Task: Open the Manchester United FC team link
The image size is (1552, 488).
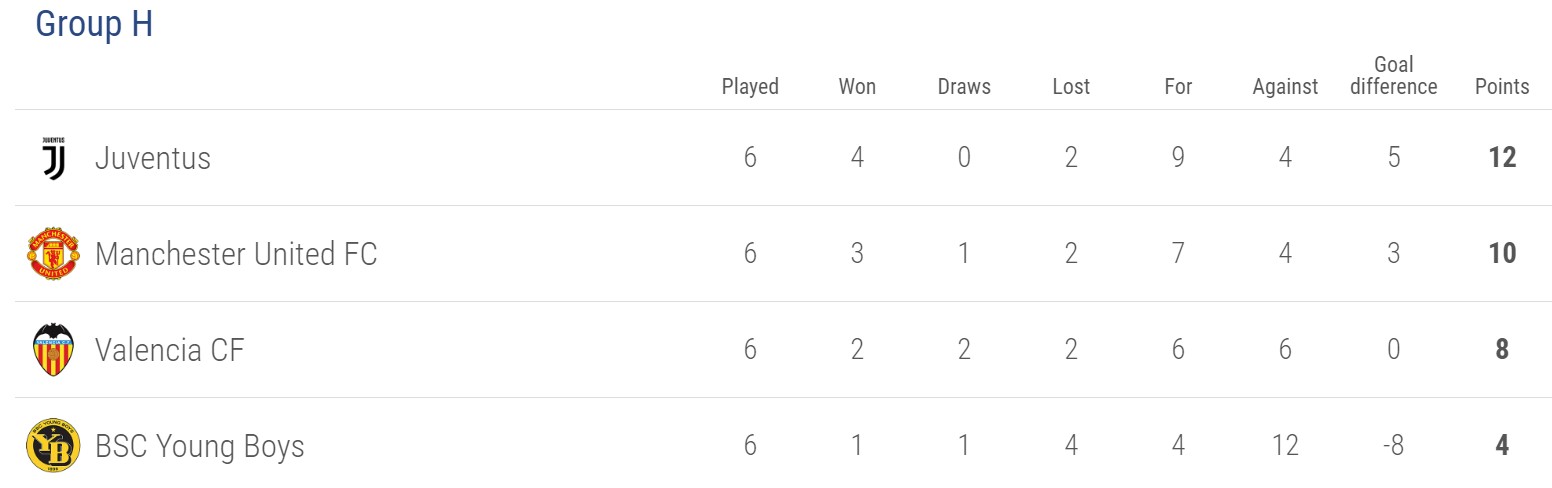Action: click(x=236, y=254)
